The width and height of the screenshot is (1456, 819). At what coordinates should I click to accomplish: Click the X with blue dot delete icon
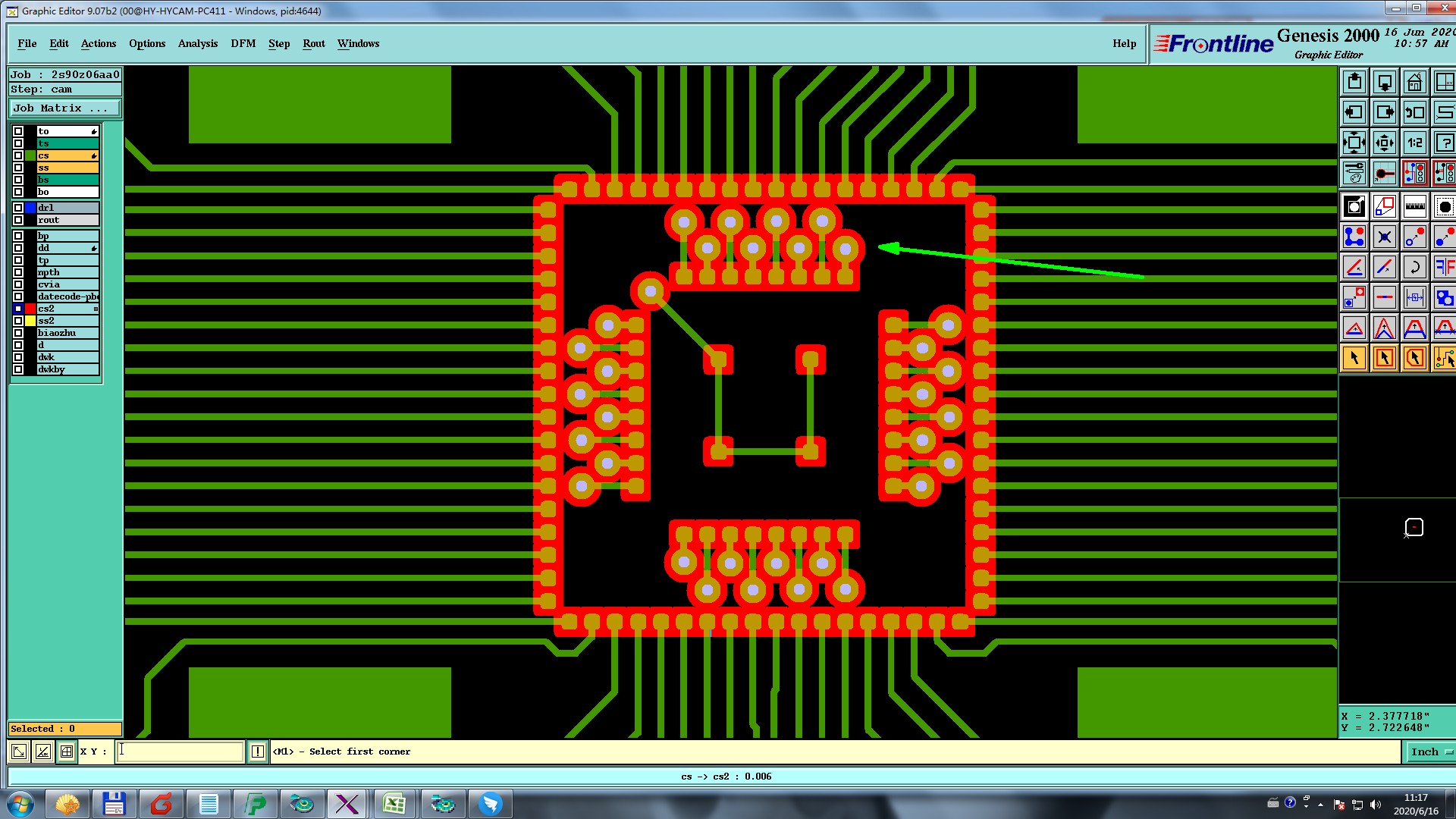tap(1384, 237)
